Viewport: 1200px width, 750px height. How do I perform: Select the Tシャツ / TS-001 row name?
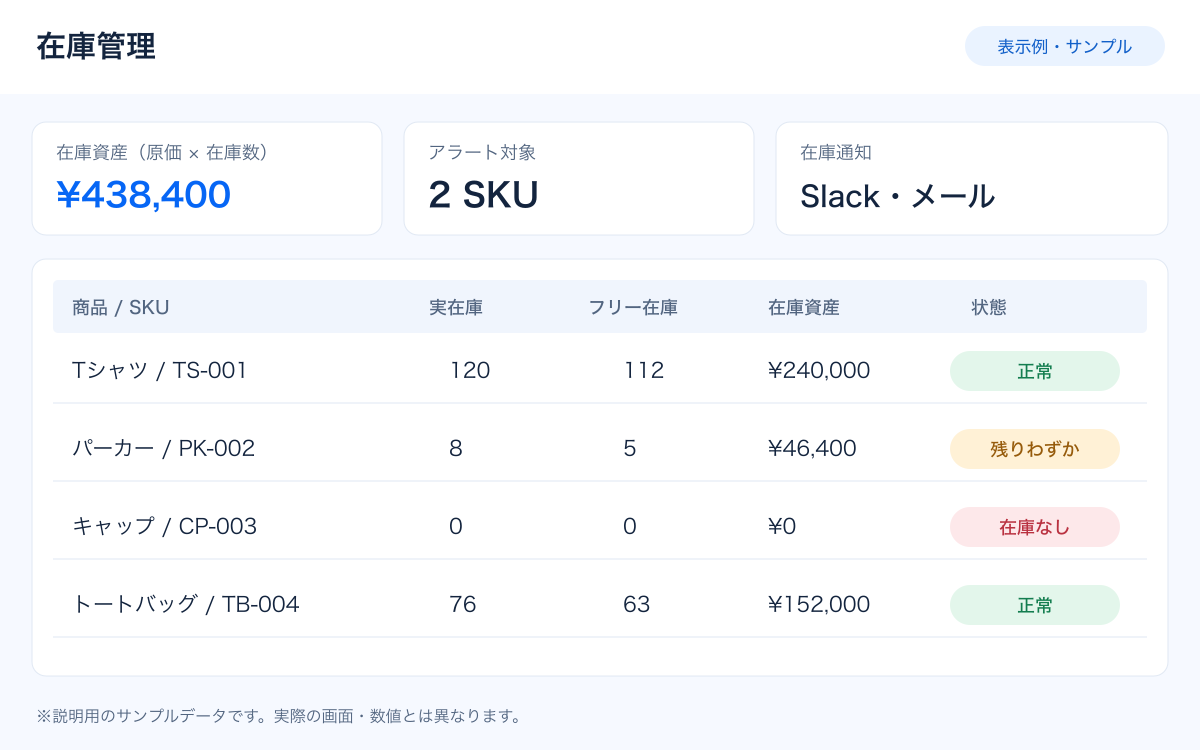[160, 370]
